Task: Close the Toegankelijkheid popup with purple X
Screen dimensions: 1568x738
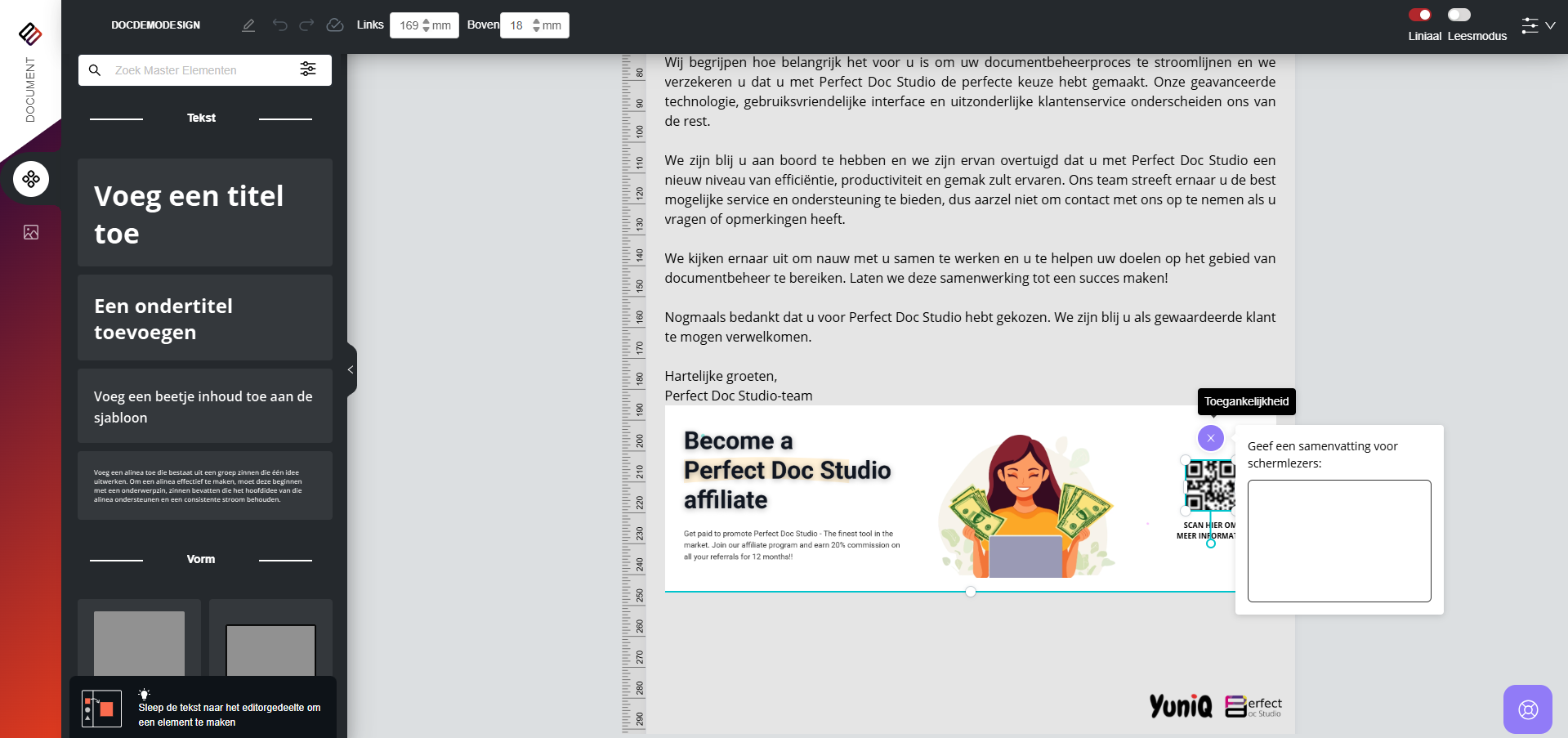Action: coord(1210,438)
